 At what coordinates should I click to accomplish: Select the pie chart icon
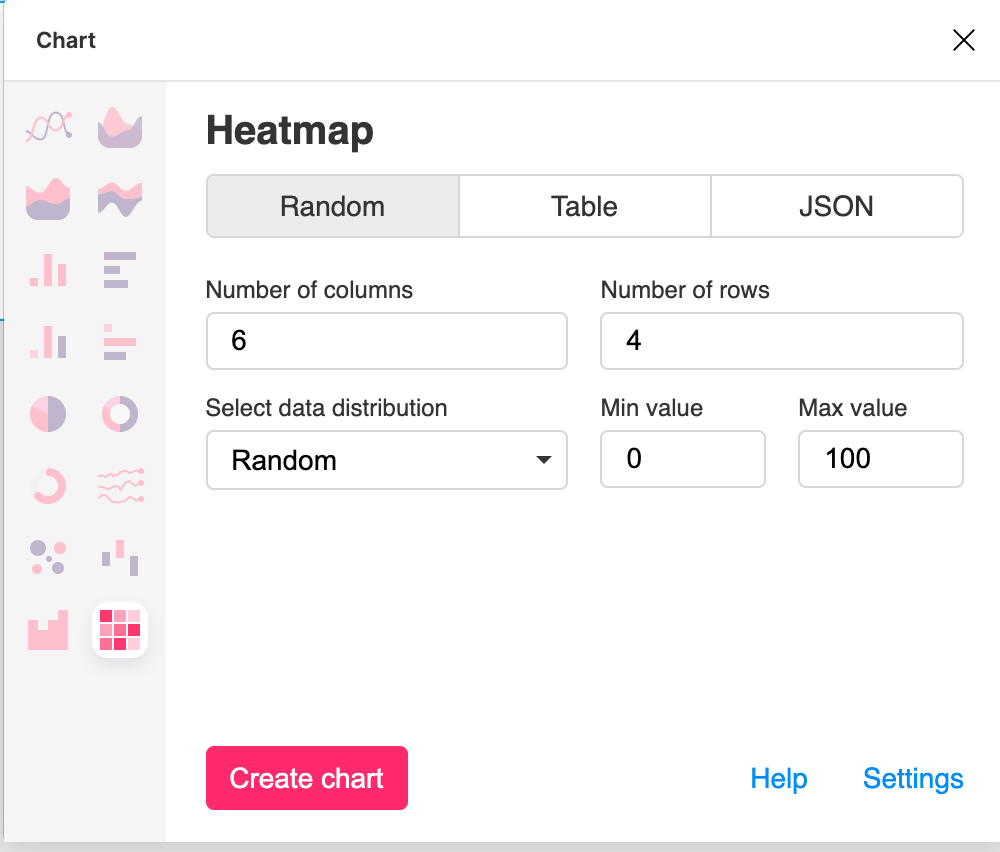coord(48,414)
